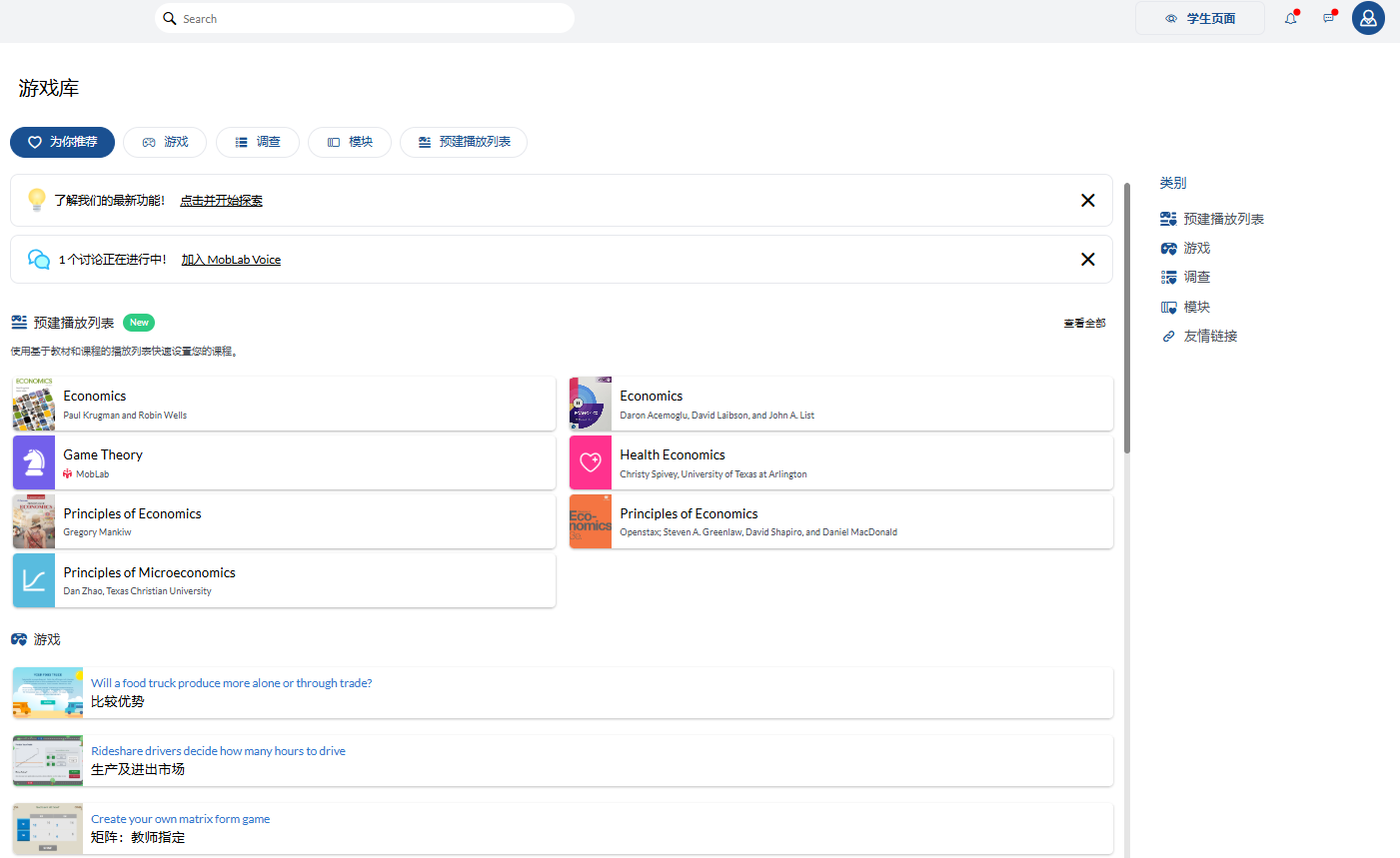This screenshot has width=1400, height=858.
Task: Go to 游戏 in category sidebar
Action: 1185,248
